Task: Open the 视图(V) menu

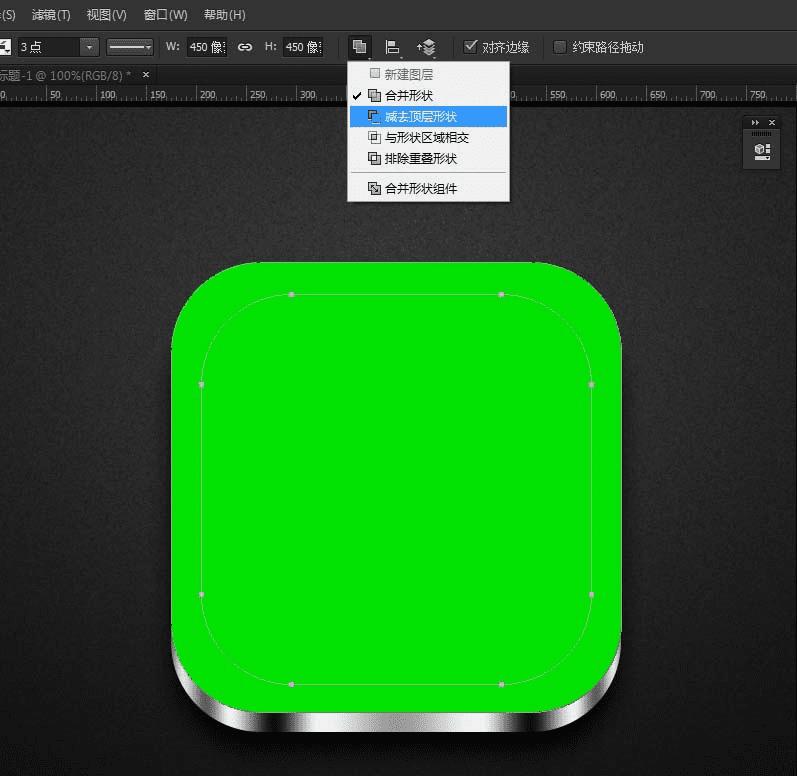Action: click(x=106, y=15)
